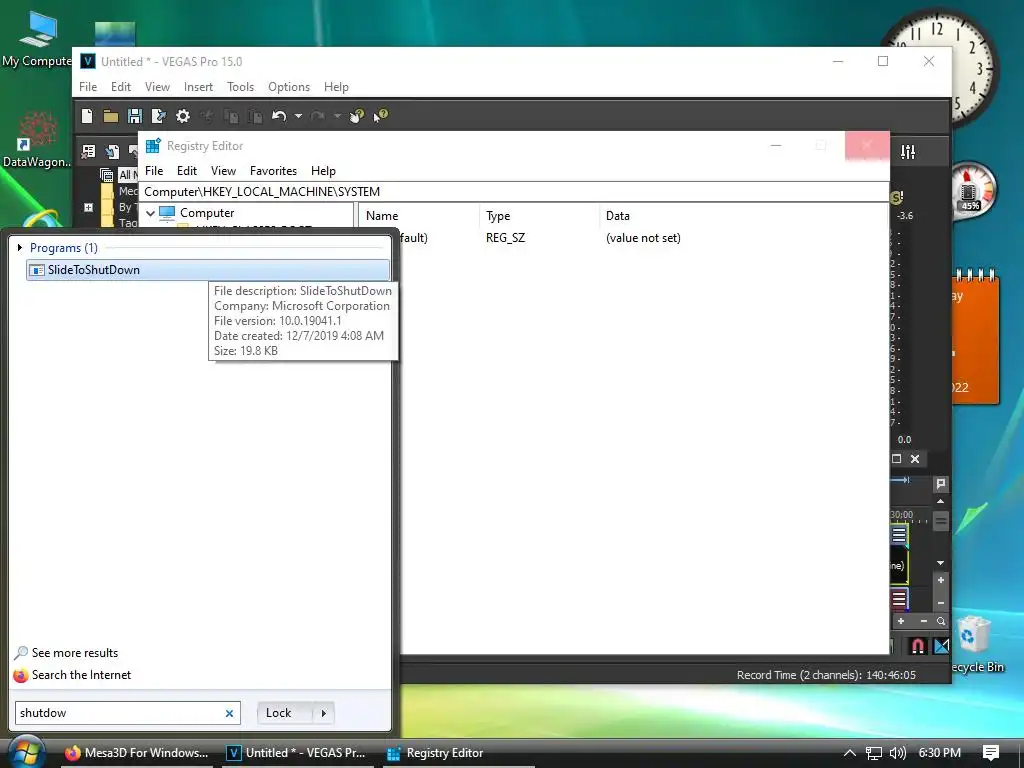Open VEGAS Insert menu
The image size is (1024, 768).
click(198, 87)
